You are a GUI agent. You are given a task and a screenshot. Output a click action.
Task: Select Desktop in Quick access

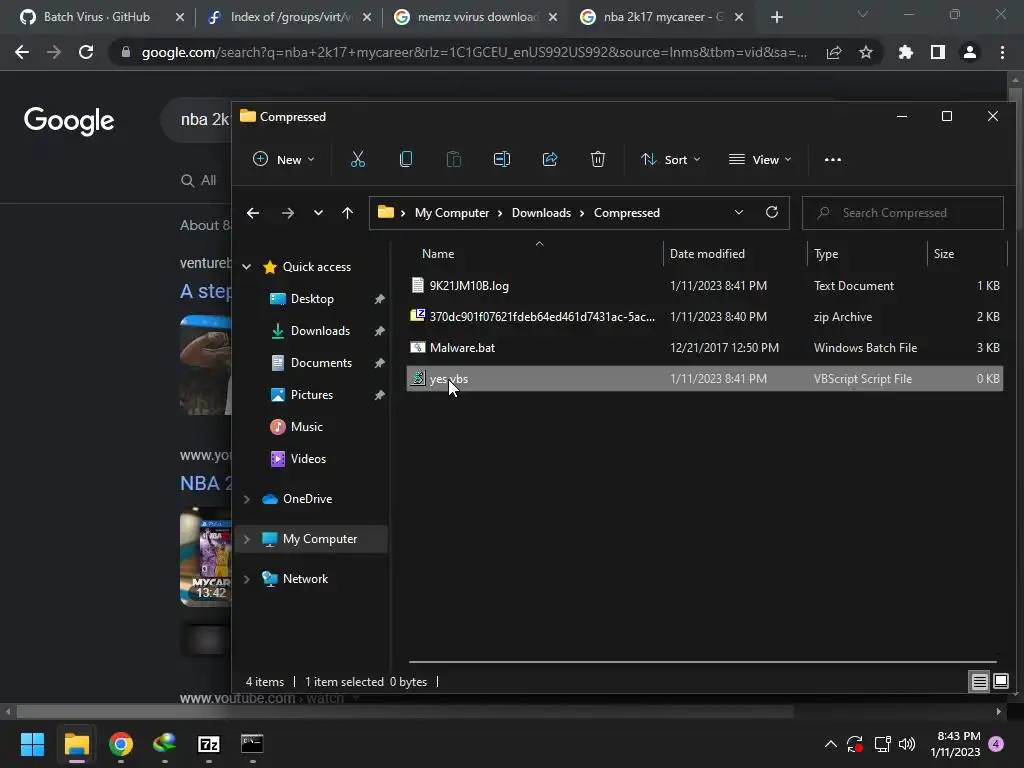[x=312, y=298]
